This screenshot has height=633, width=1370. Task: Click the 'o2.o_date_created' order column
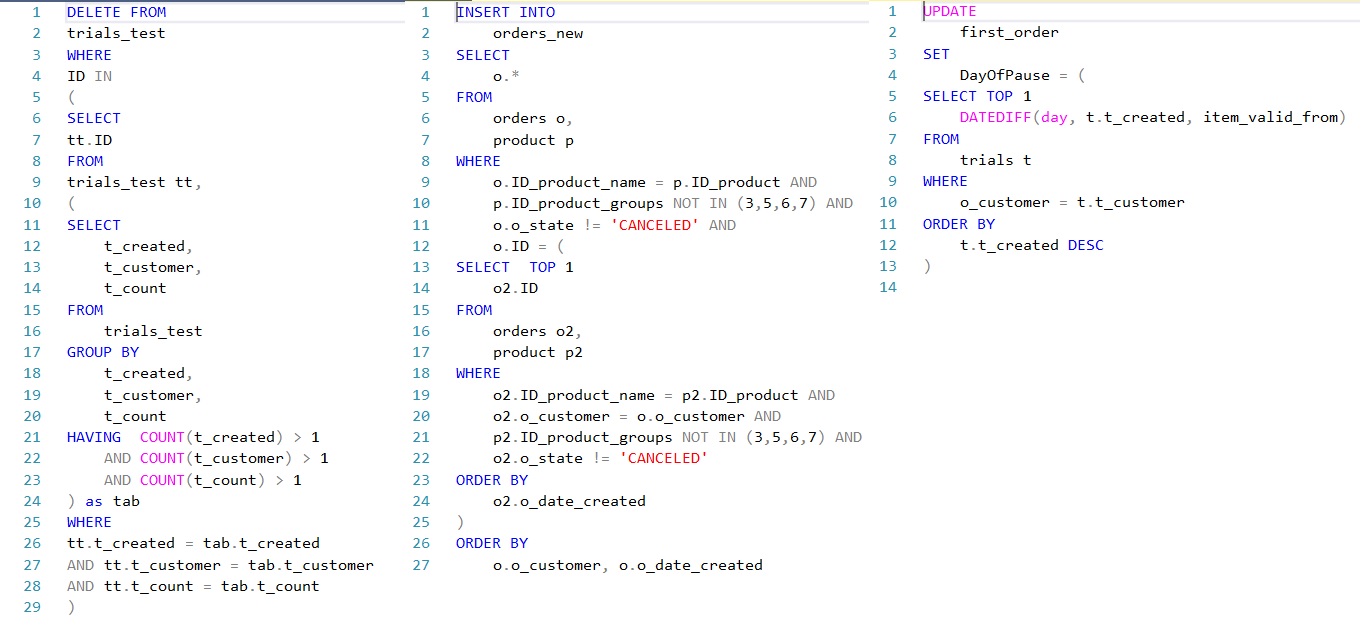pos(569,501)
